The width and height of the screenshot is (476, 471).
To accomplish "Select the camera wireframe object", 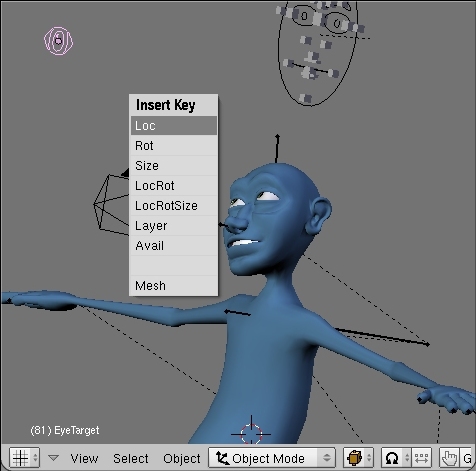I will coord(111,204).
